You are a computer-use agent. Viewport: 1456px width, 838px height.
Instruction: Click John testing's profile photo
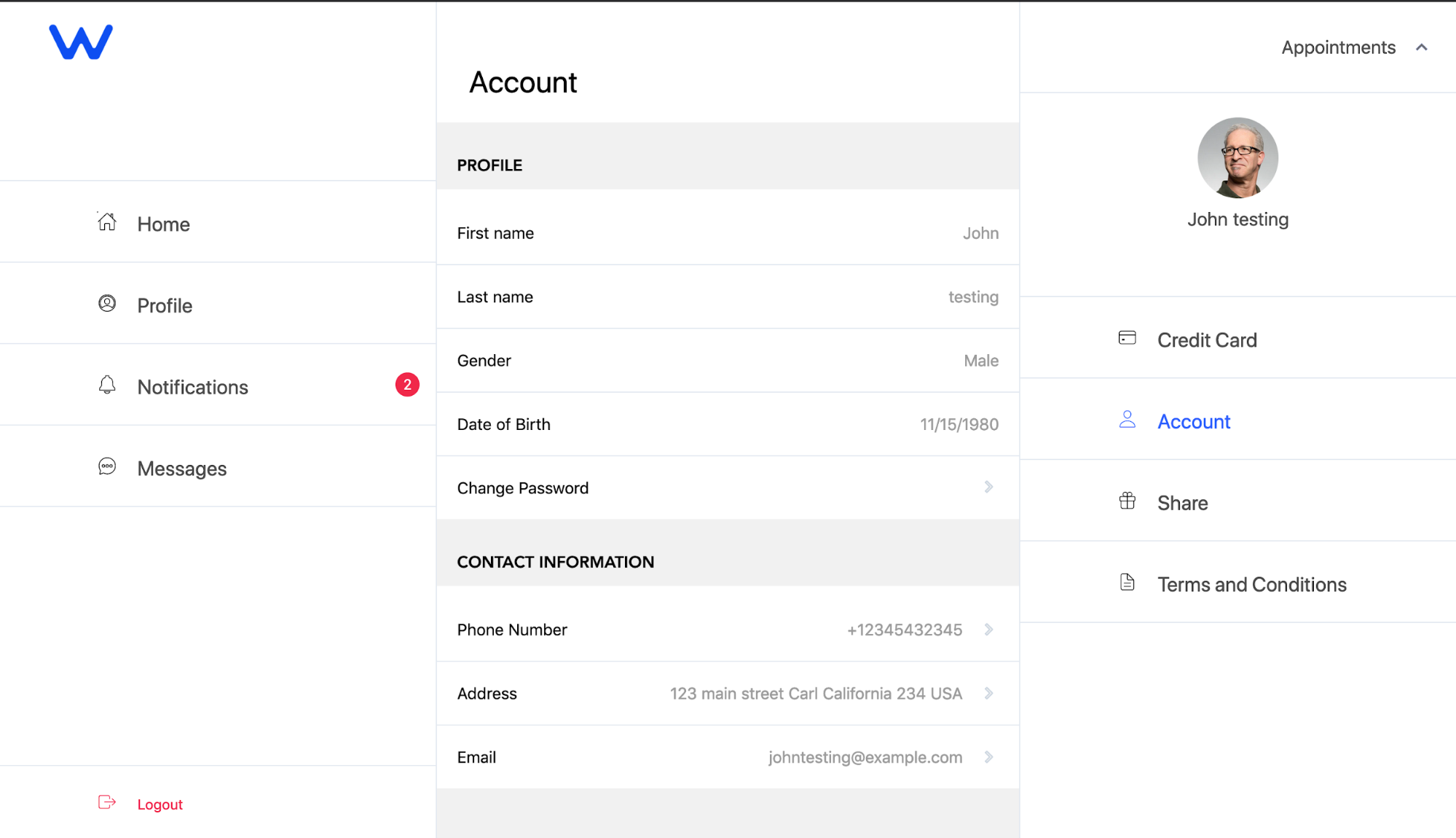pos(1237,158)
